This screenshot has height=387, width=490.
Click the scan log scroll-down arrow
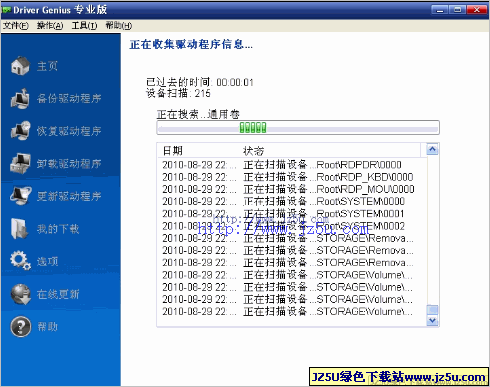click(432, 321)
